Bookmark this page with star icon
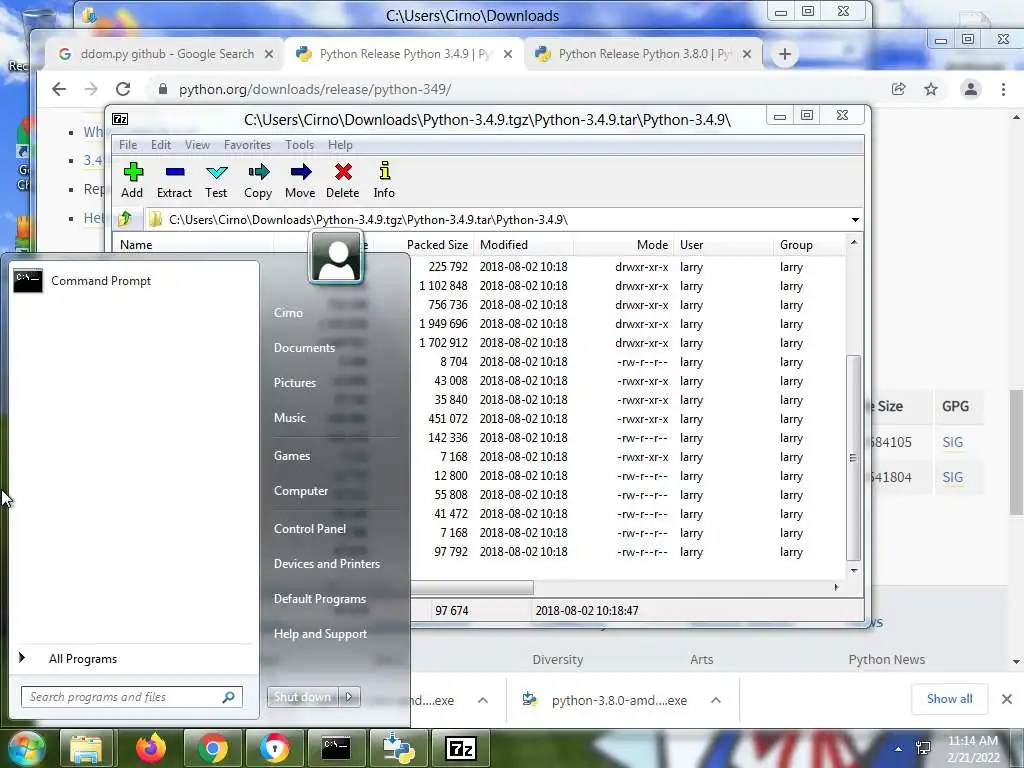The image size is (1024, 768). [x=931, y=89]
